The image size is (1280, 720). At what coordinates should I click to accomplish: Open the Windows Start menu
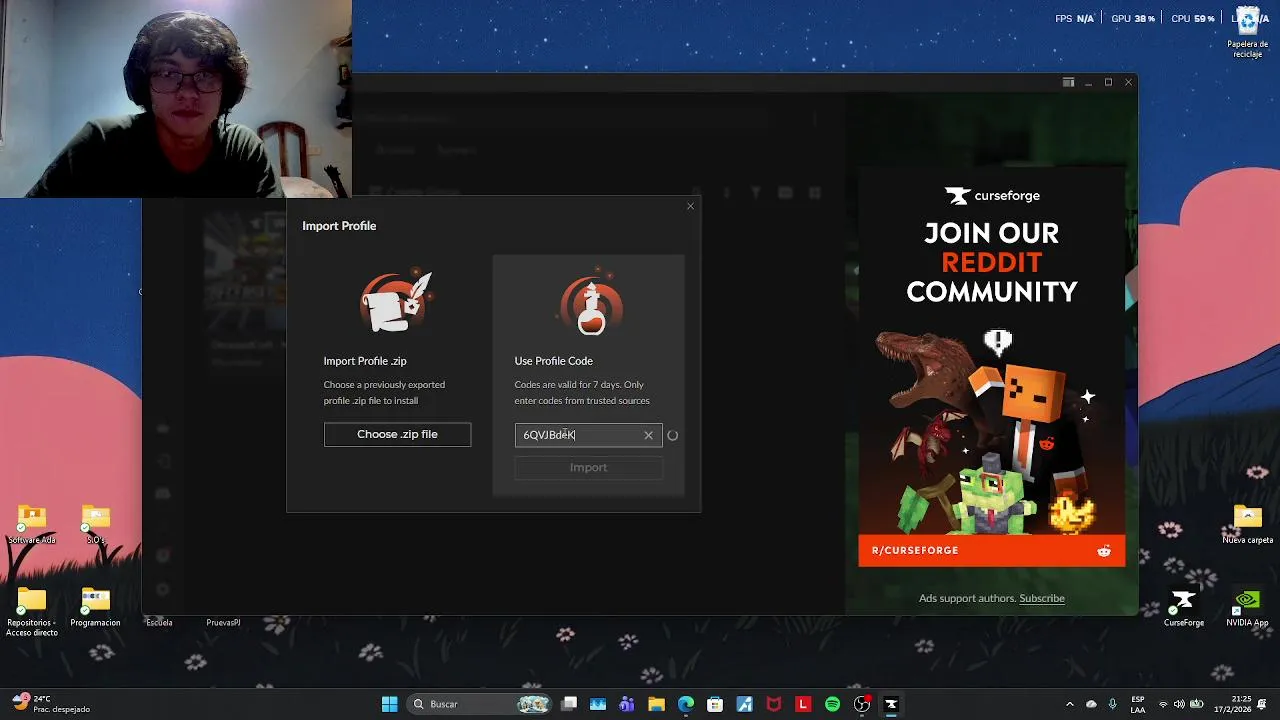389,704
